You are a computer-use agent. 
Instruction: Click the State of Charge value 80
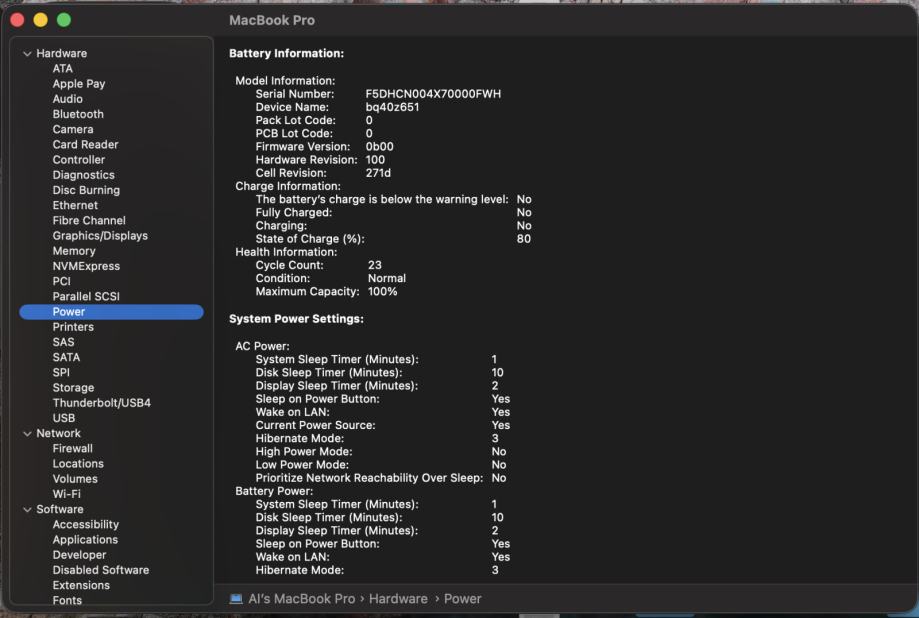[523, 239]
